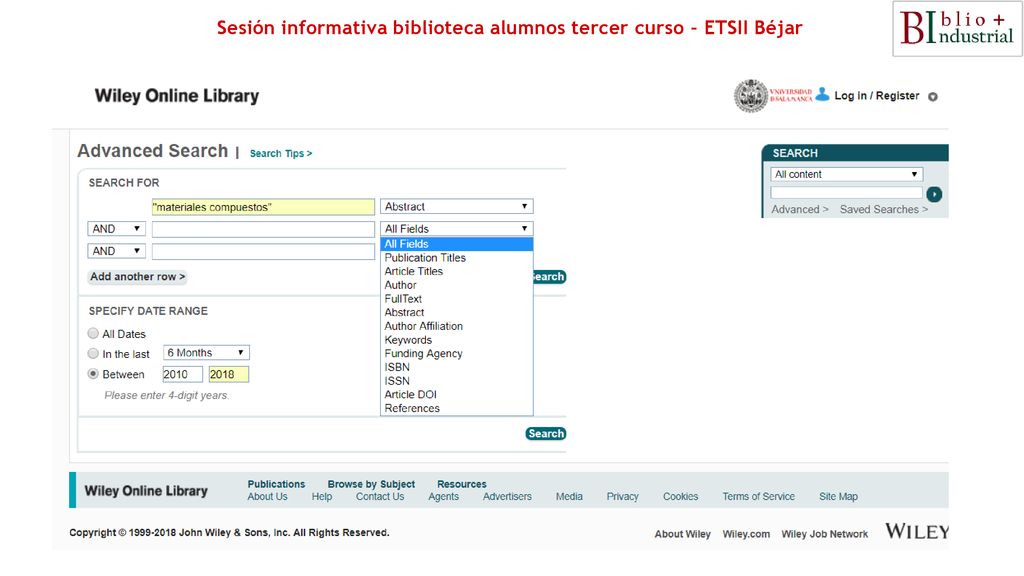
Task: Open the 6 Months period dropdown
Action: click(206, 353)
